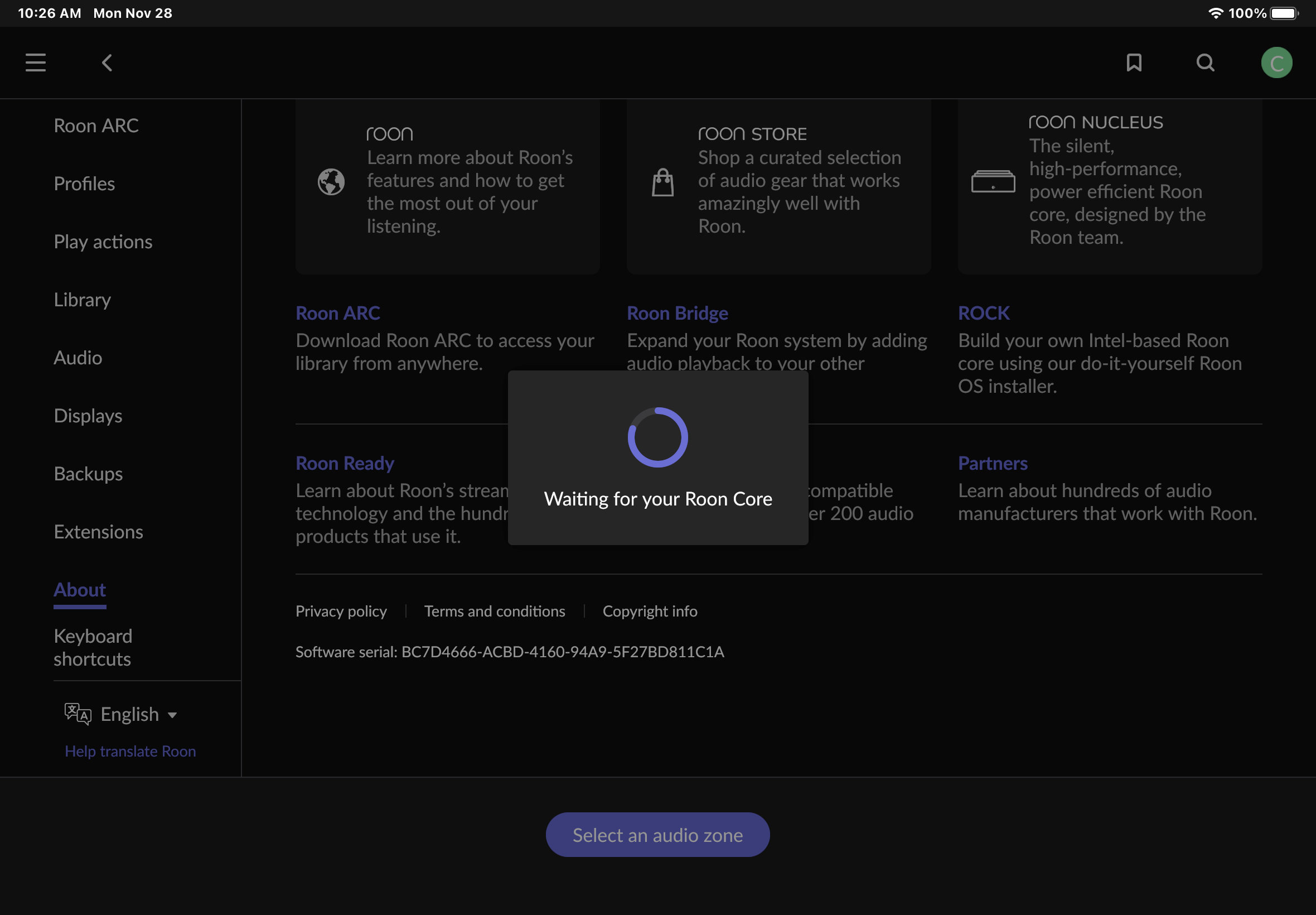Click the shopping bag Roon Store icon
Image resolution: width=1316 pixels, height=915 pixels.
tap(663, 182)
